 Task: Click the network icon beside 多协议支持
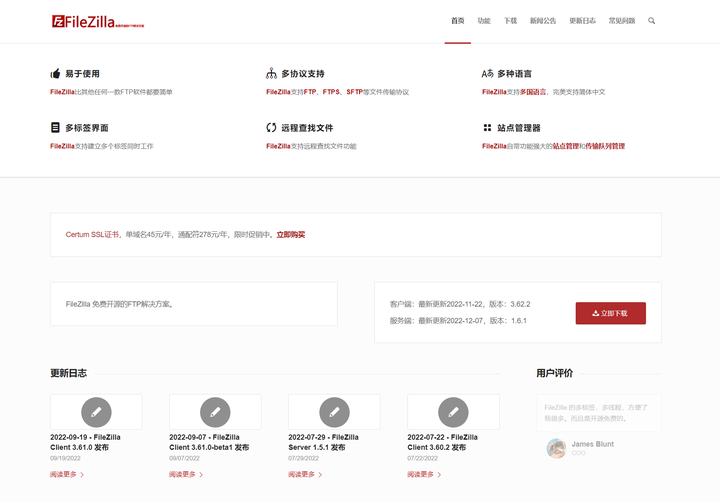271,73
